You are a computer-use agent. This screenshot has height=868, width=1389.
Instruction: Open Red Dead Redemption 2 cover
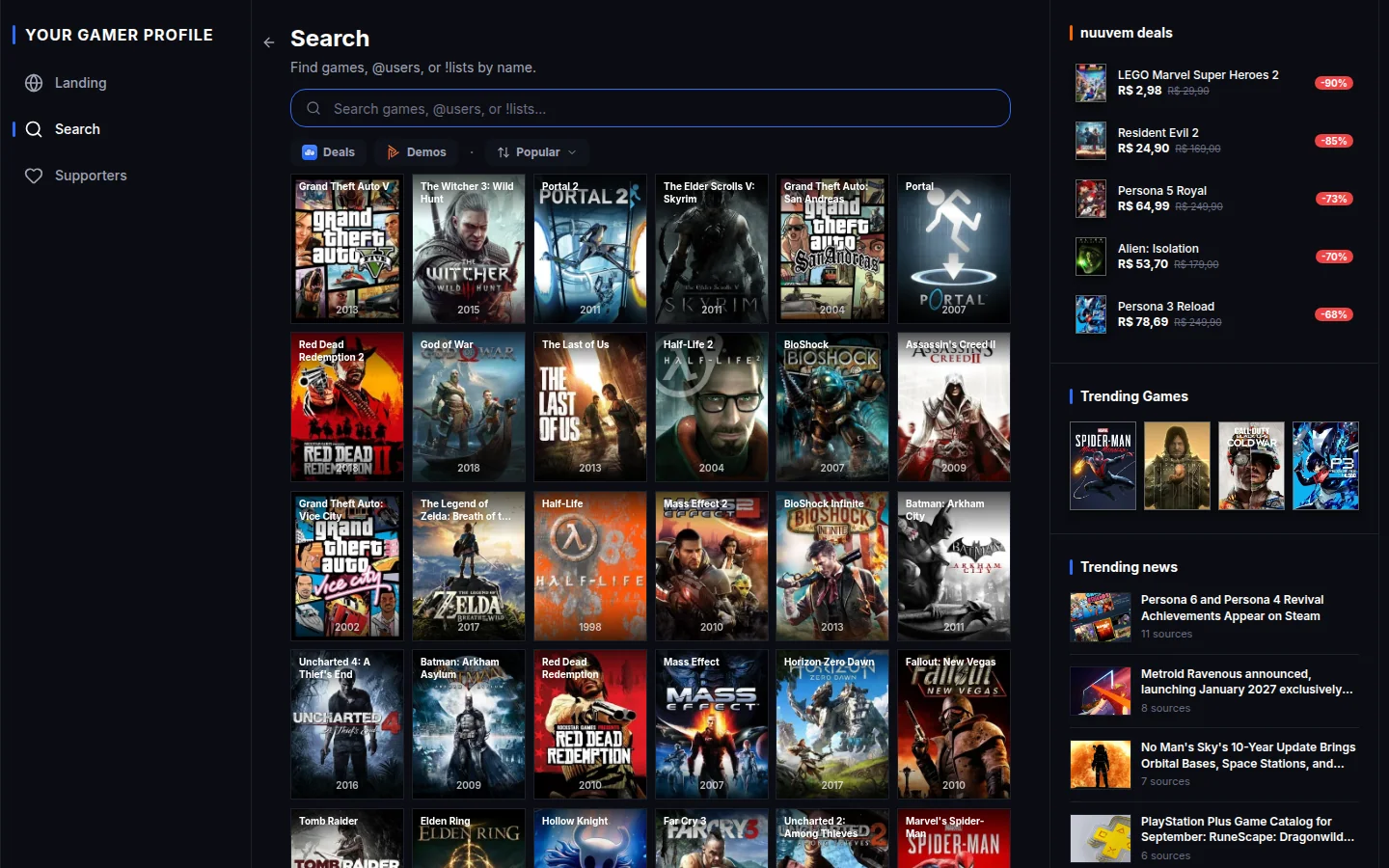coord(347,407)
